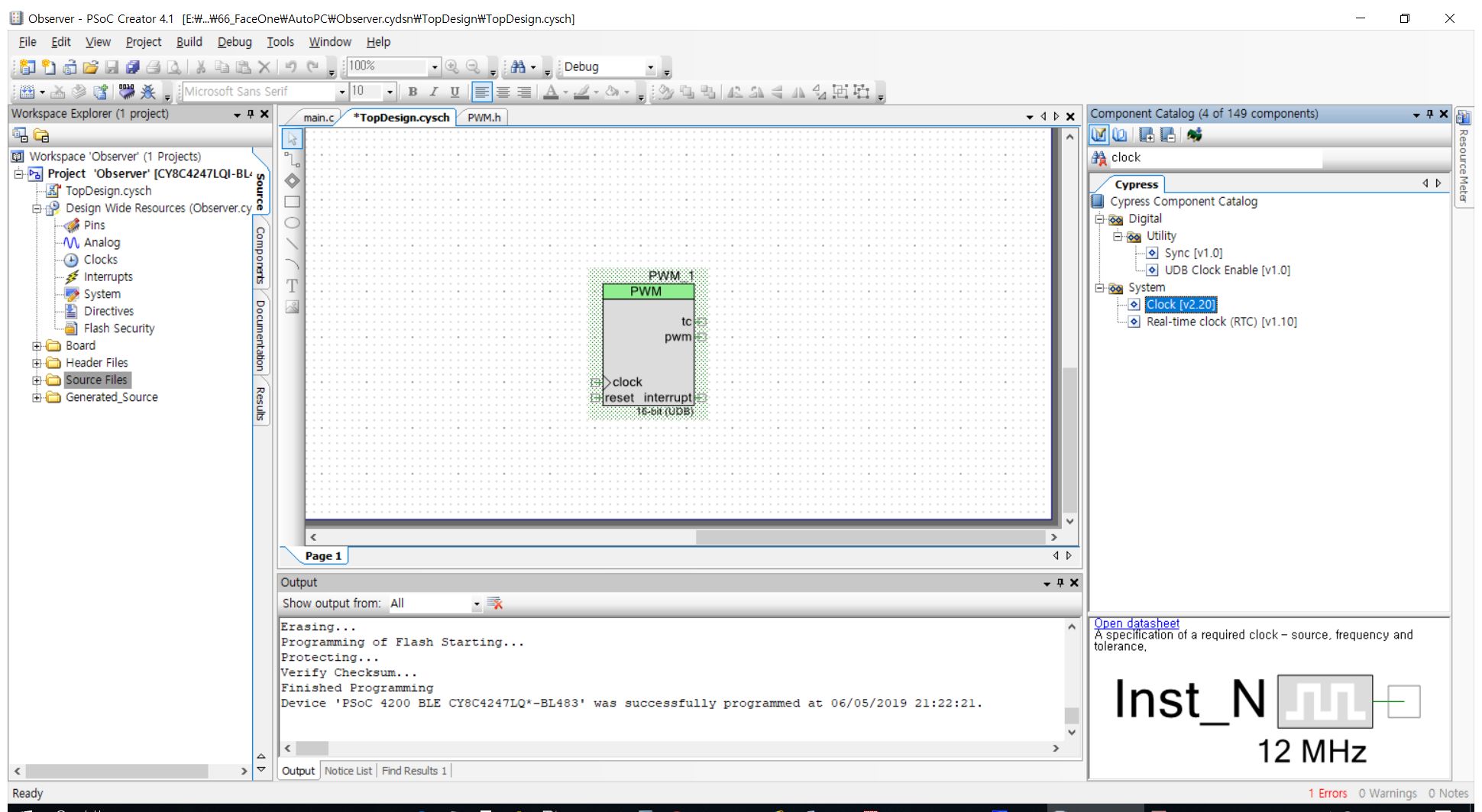Open Show output from dropdown
The height and width of the screenshot is (812, 1482).
[476, 603]
